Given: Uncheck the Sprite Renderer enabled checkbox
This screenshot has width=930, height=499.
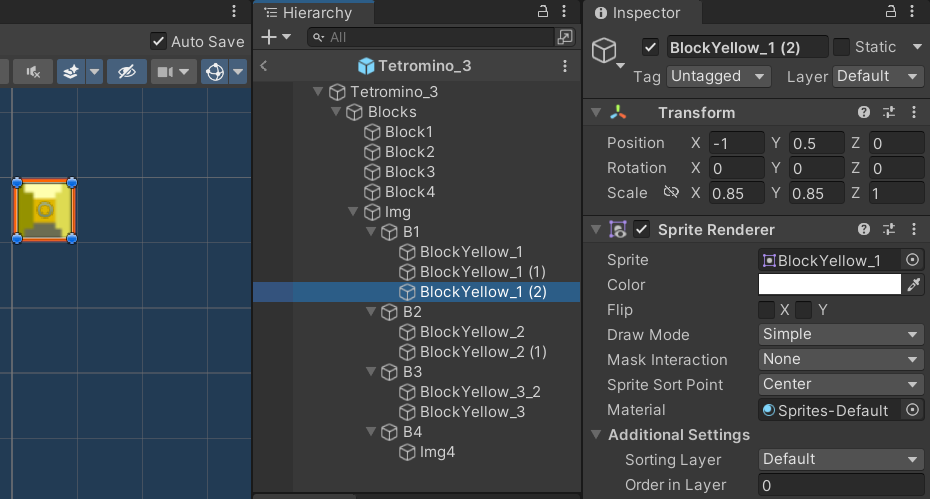Looking at the screenshot, I should [641, 230].
